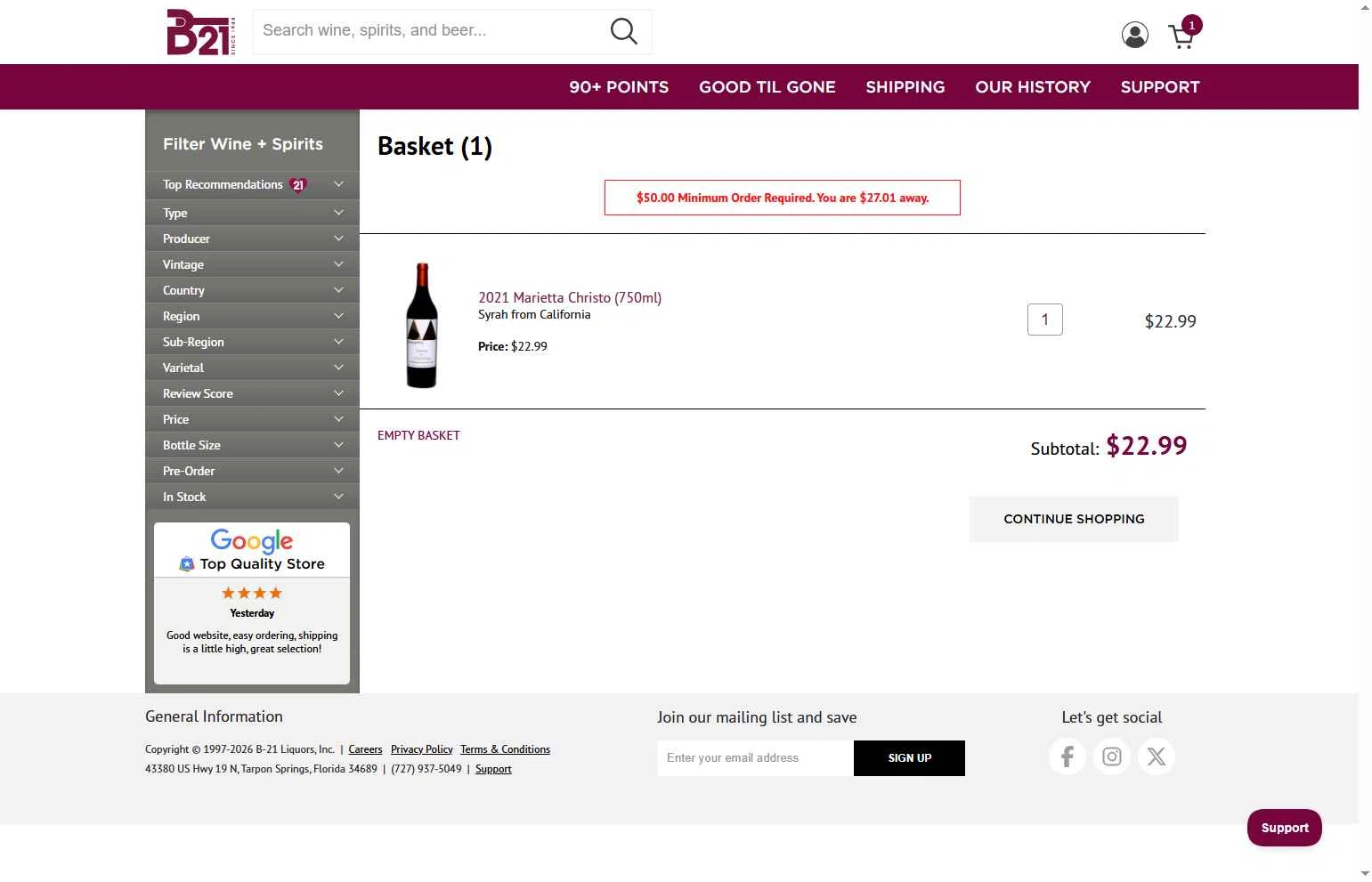Click the Syrah from California text
This screenshot has height=882, width=1372.
coord(534,314)
